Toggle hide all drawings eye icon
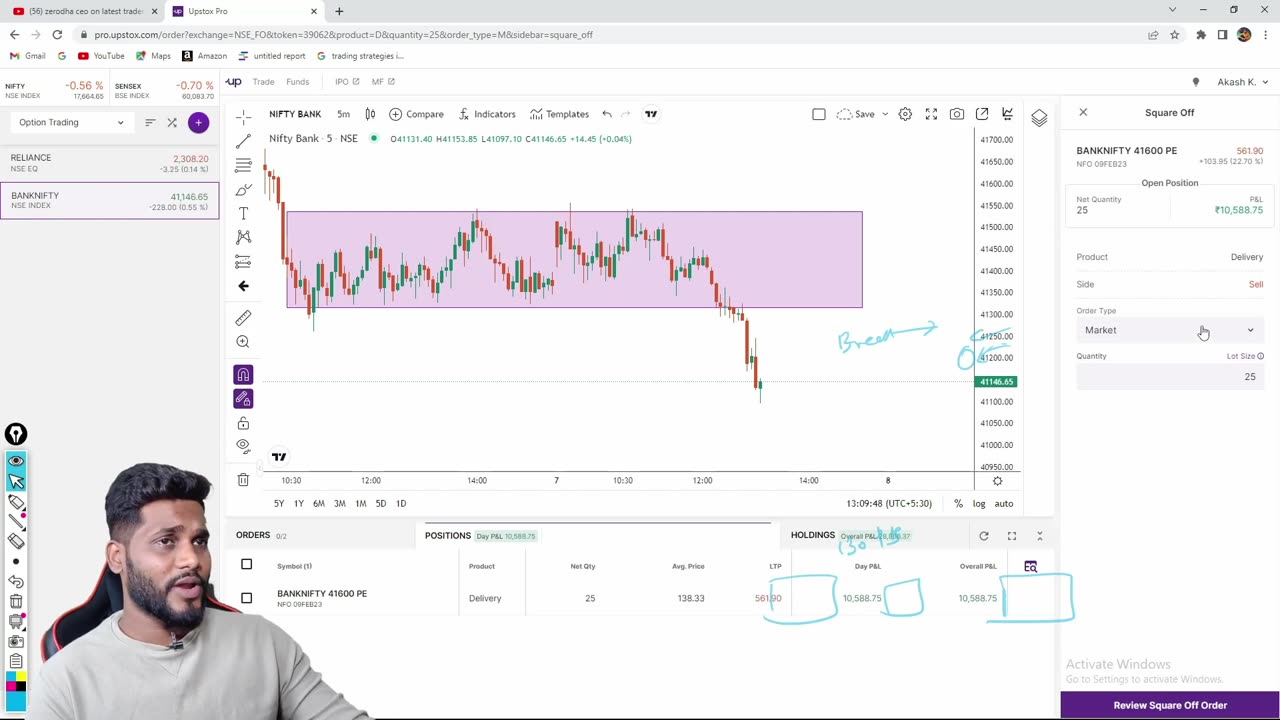The height and width of the screenshot is (720, 1280). 243,446
